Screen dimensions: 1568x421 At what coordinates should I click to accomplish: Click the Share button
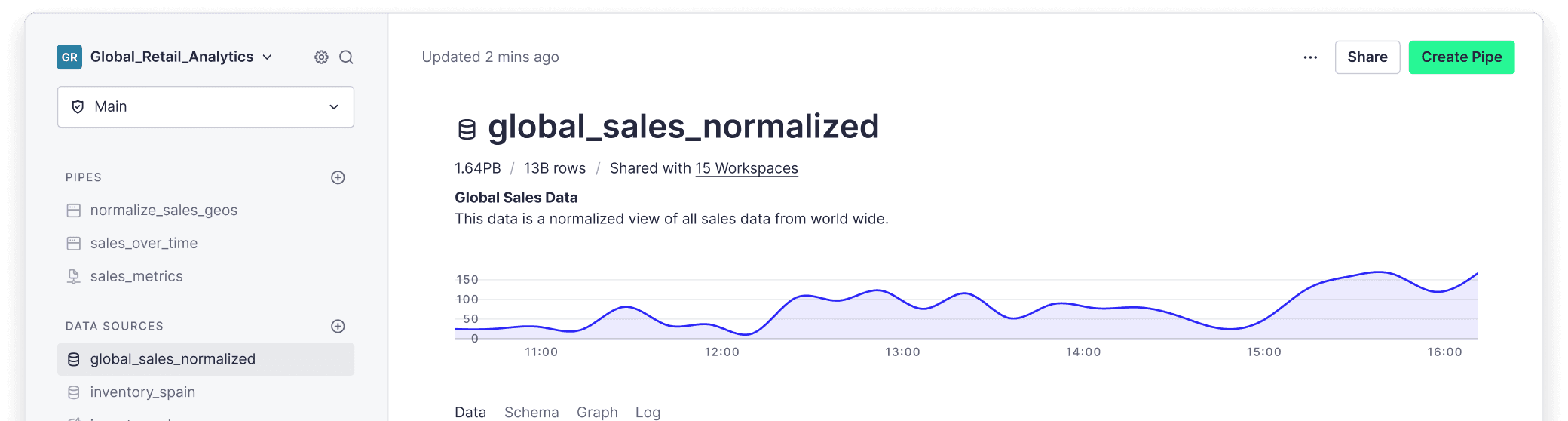point(1367,57)
